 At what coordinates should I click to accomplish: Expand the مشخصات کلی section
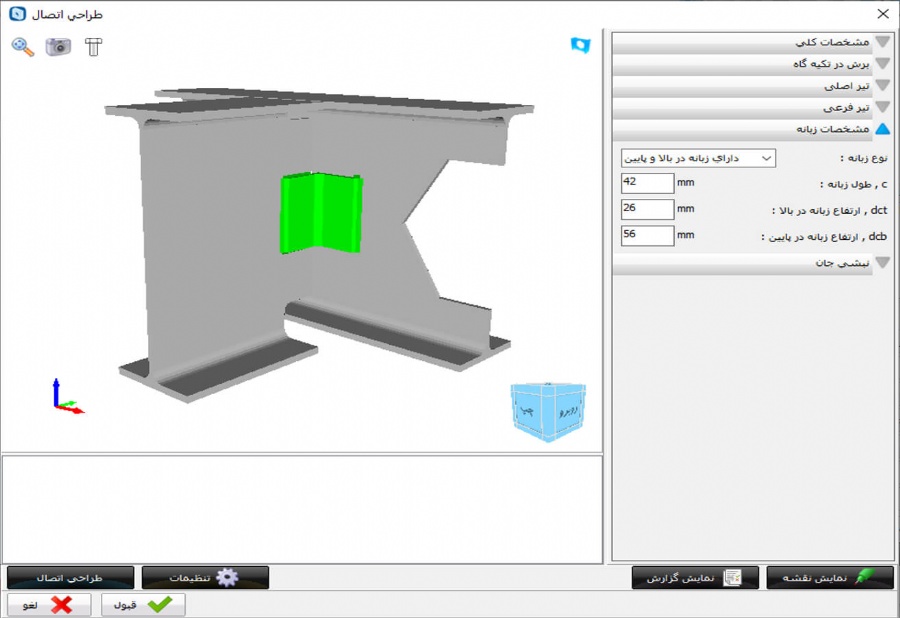click(751, 42)
